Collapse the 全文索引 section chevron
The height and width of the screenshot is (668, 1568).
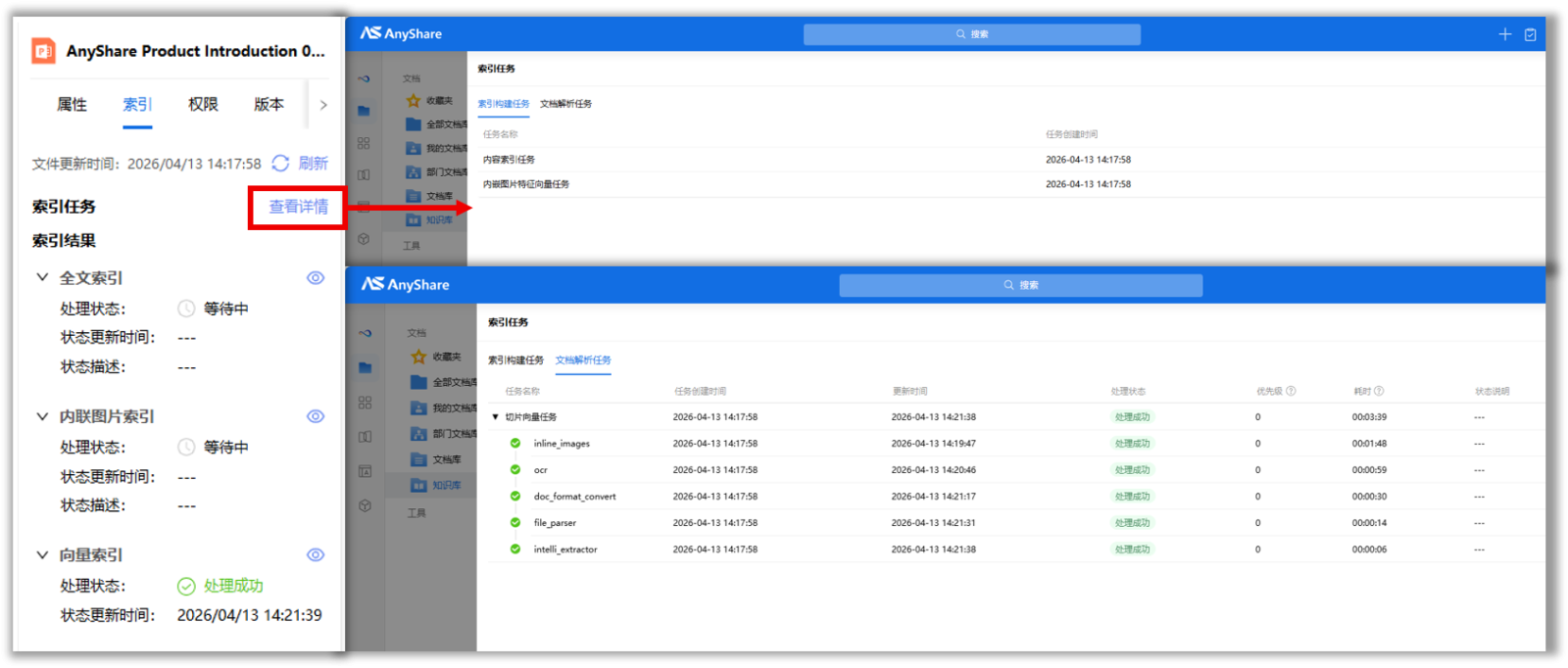click(x=42, y=278)
